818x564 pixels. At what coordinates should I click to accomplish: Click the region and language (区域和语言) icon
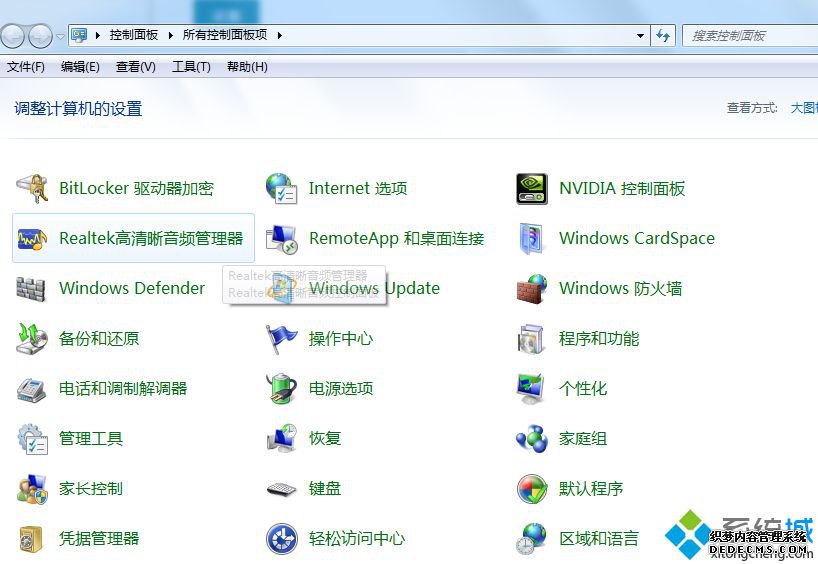coord(532,539)
